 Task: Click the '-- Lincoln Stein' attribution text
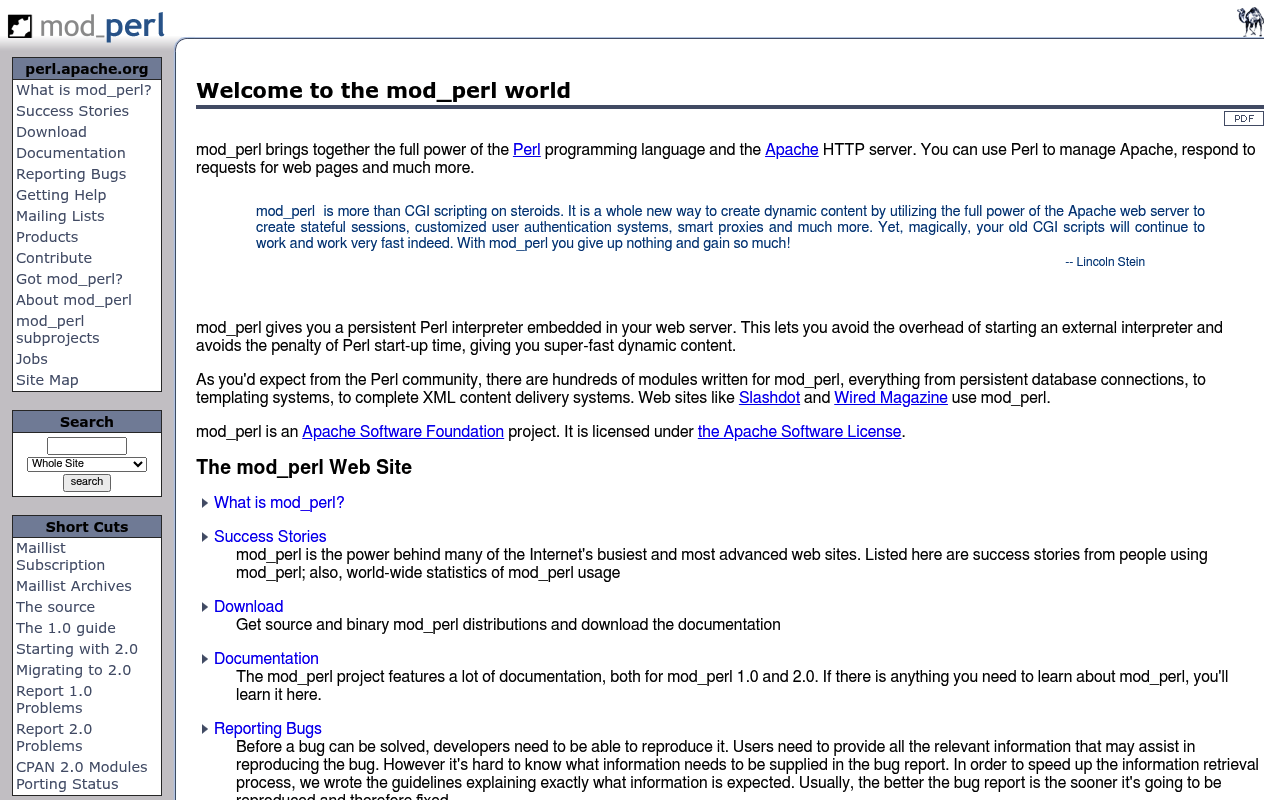(1105, 262)
